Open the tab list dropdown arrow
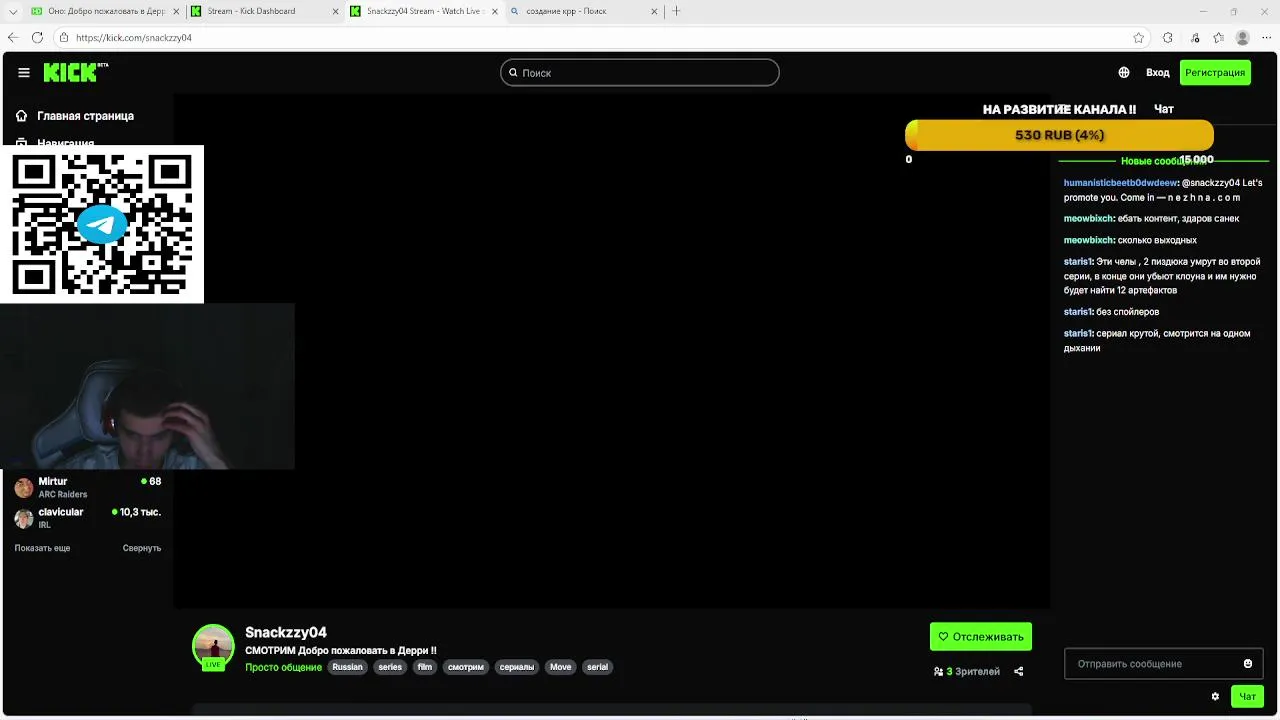The image size is (1280, 720). (13, 11)
